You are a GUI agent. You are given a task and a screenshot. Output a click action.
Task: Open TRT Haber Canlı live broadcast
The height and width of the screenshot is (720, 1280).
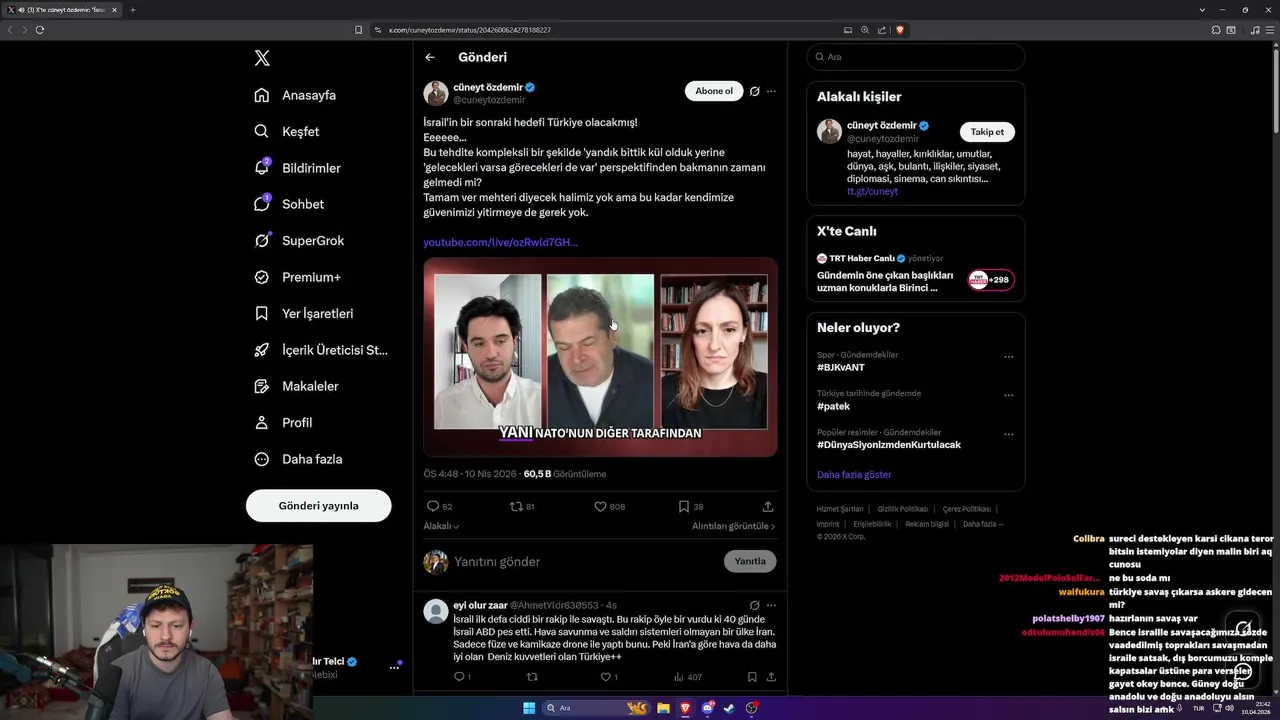click(x=915, y=274)
